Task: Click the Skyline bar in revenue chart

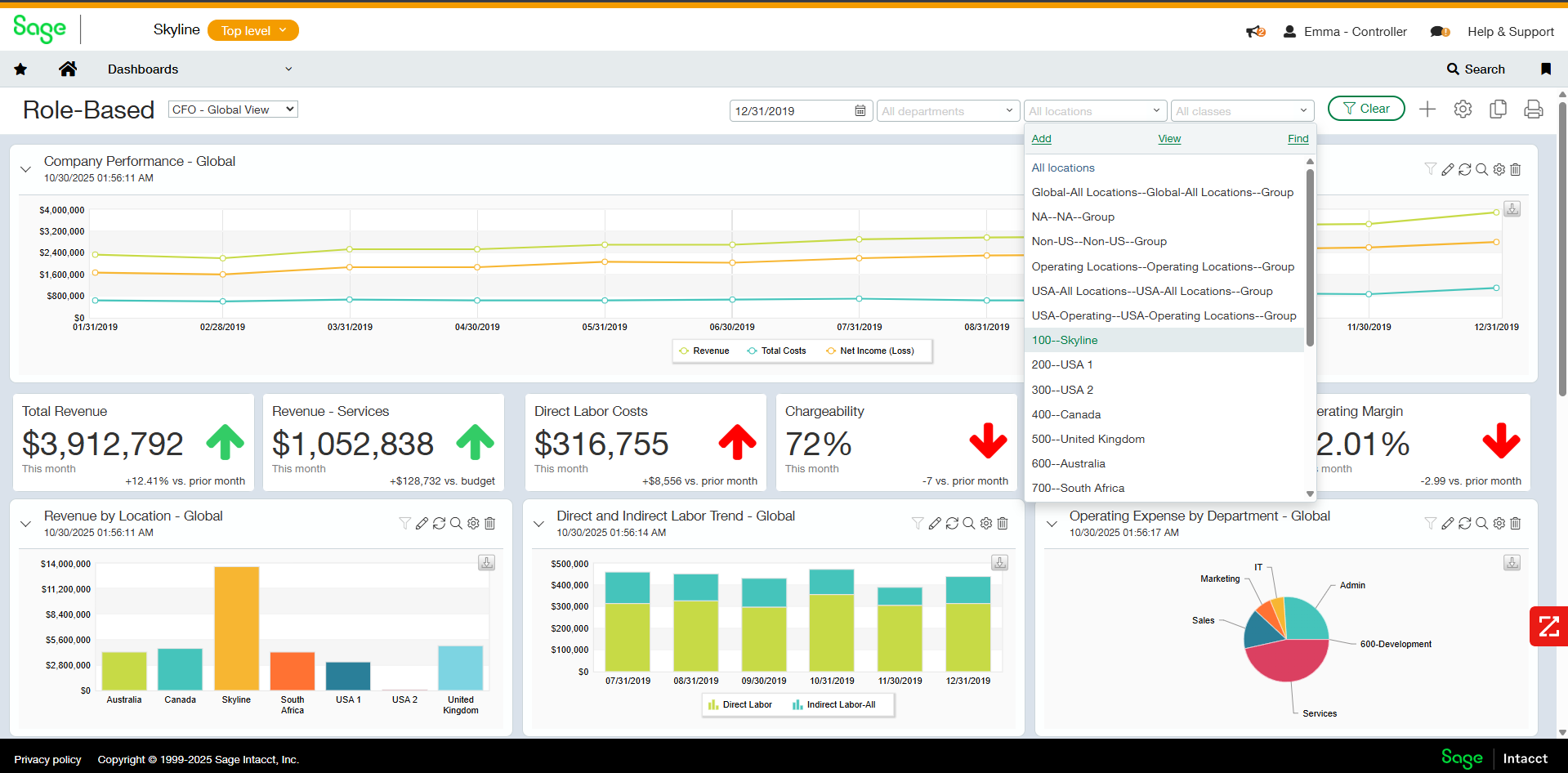Action: pyautogui.click(x=236, y=628)
